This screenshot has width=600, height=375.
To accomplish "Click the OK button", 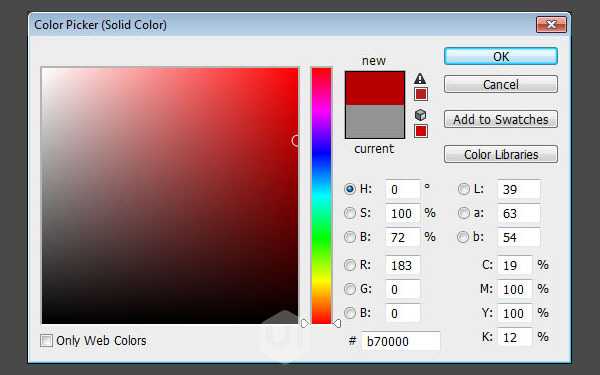I will pyautogui.click(x=501, y=57).
